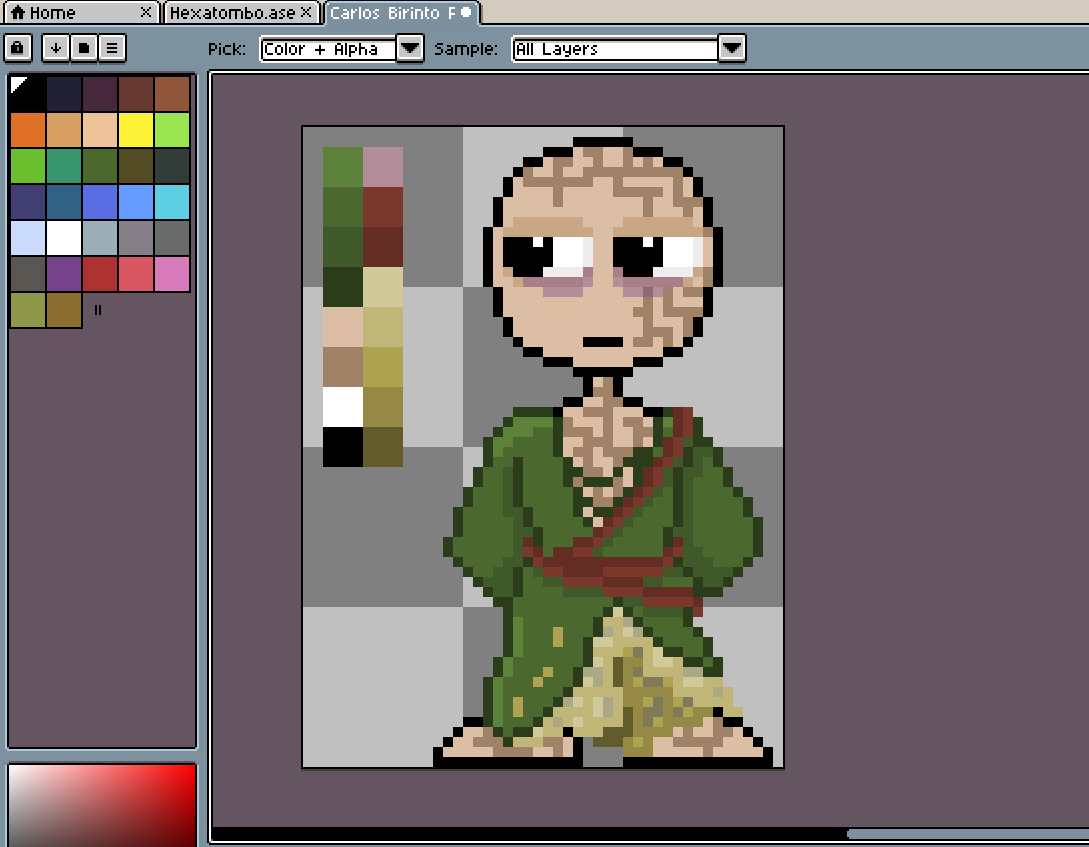Pick the dark red palette swatch
The width and height of the screenshot is (1089, 847).
pos(100,274)
